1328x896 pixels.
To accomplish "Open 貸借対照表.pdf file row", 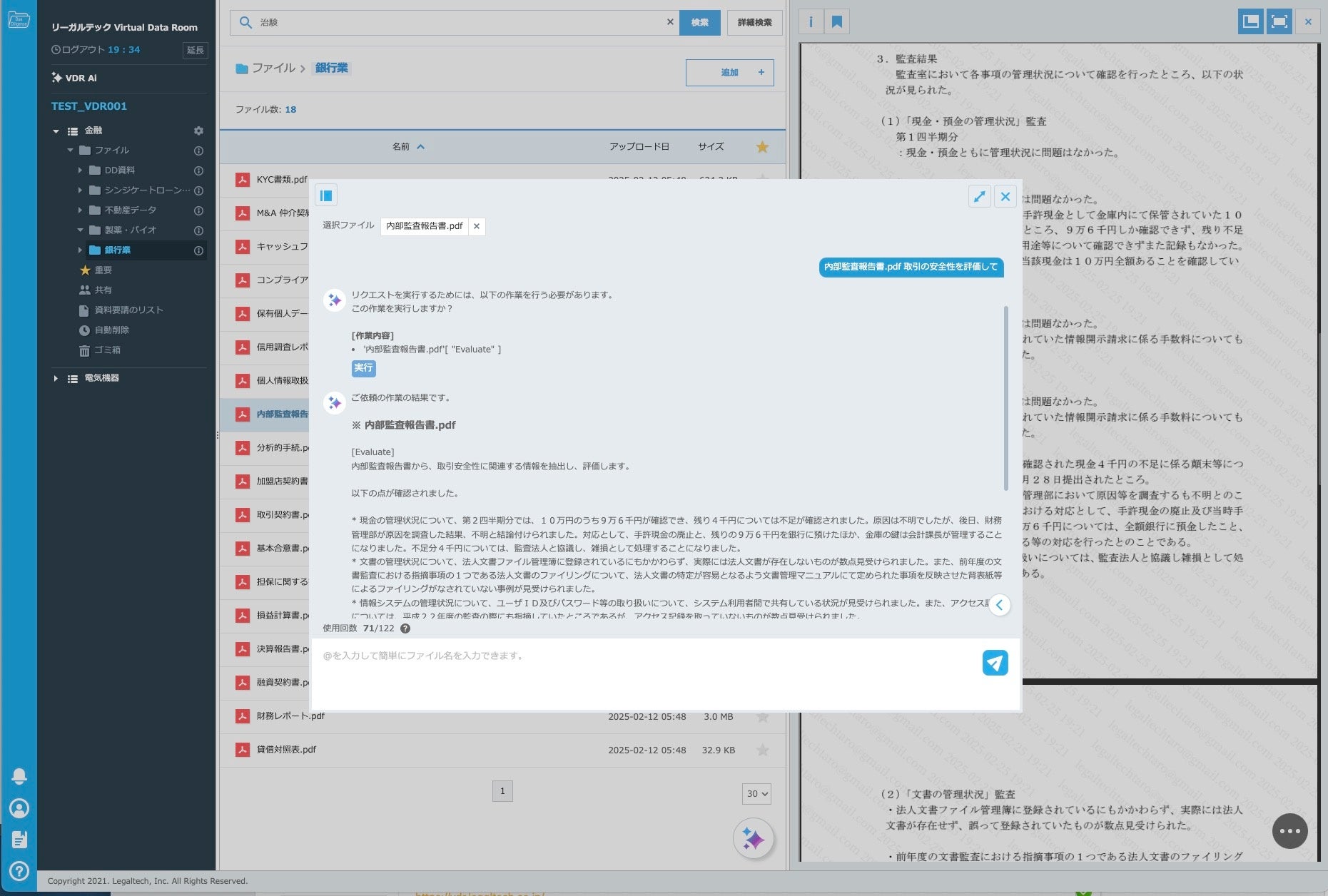I will click(x=502, y=750).
